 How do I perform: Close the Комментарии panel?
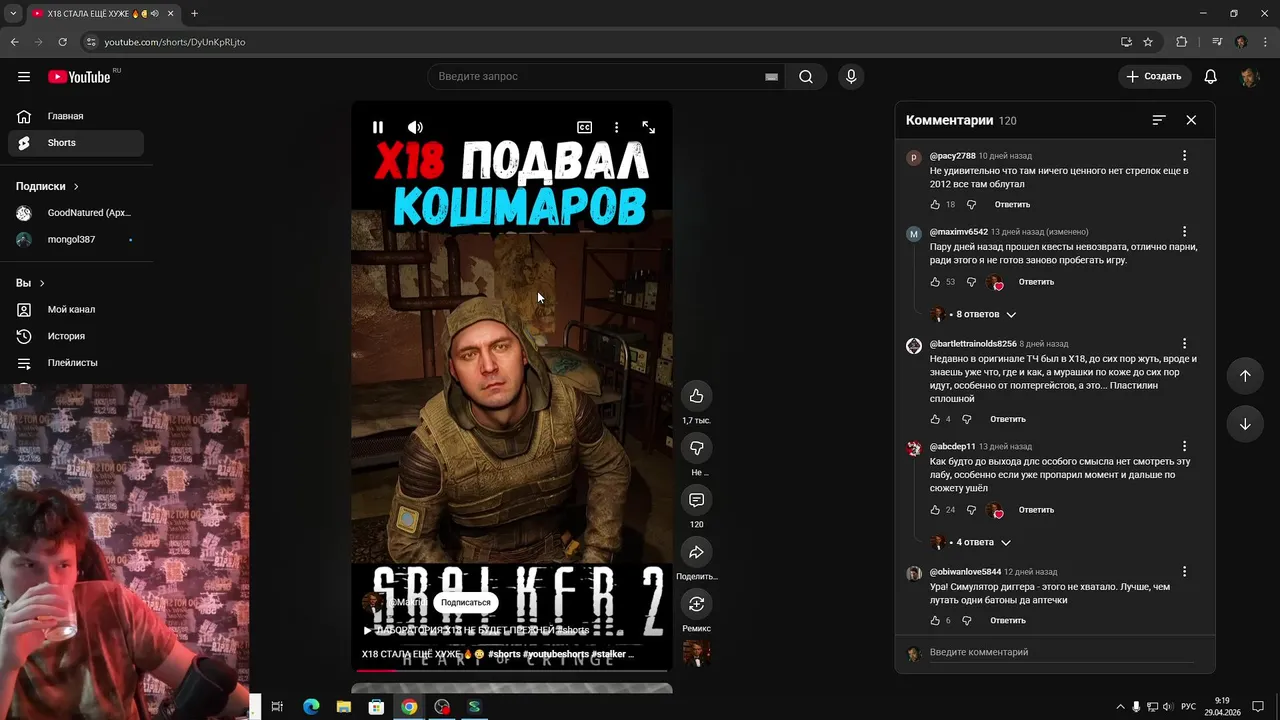tap(1191, 120)
